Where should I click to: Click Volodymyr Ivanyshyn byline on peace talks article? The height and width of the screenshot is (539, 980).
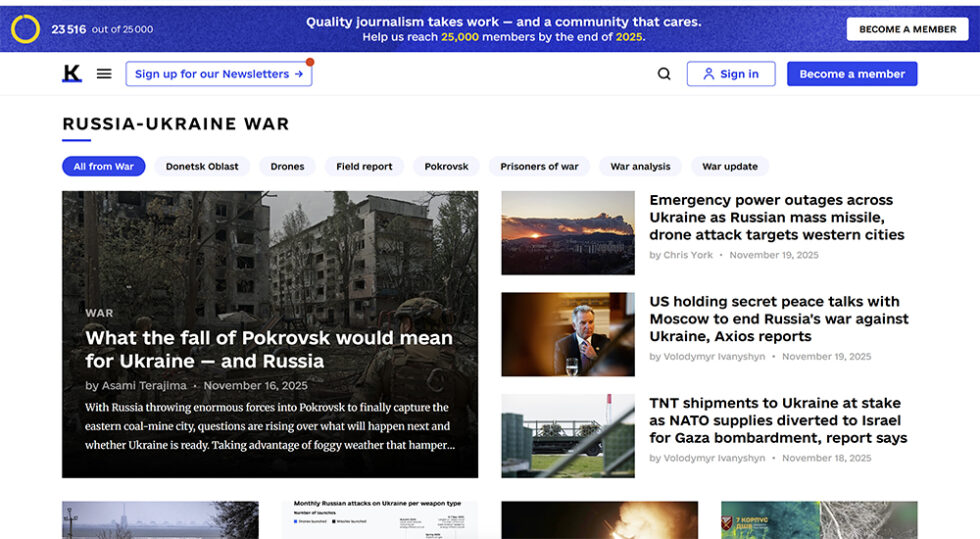pyautogui.click(x=714, y=356)
